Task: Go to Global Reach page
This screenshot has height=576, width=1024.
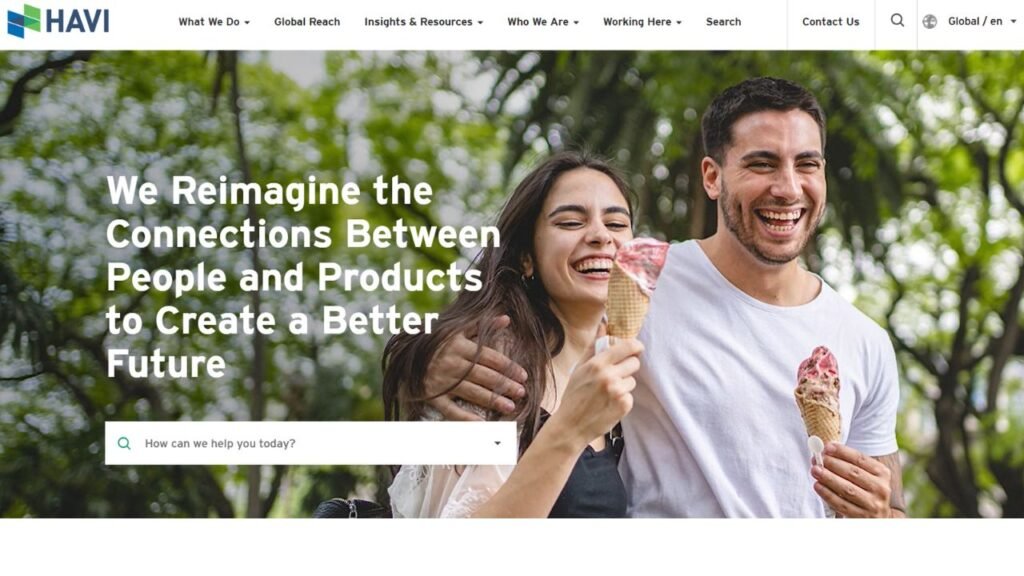Action: coord(307,22)
